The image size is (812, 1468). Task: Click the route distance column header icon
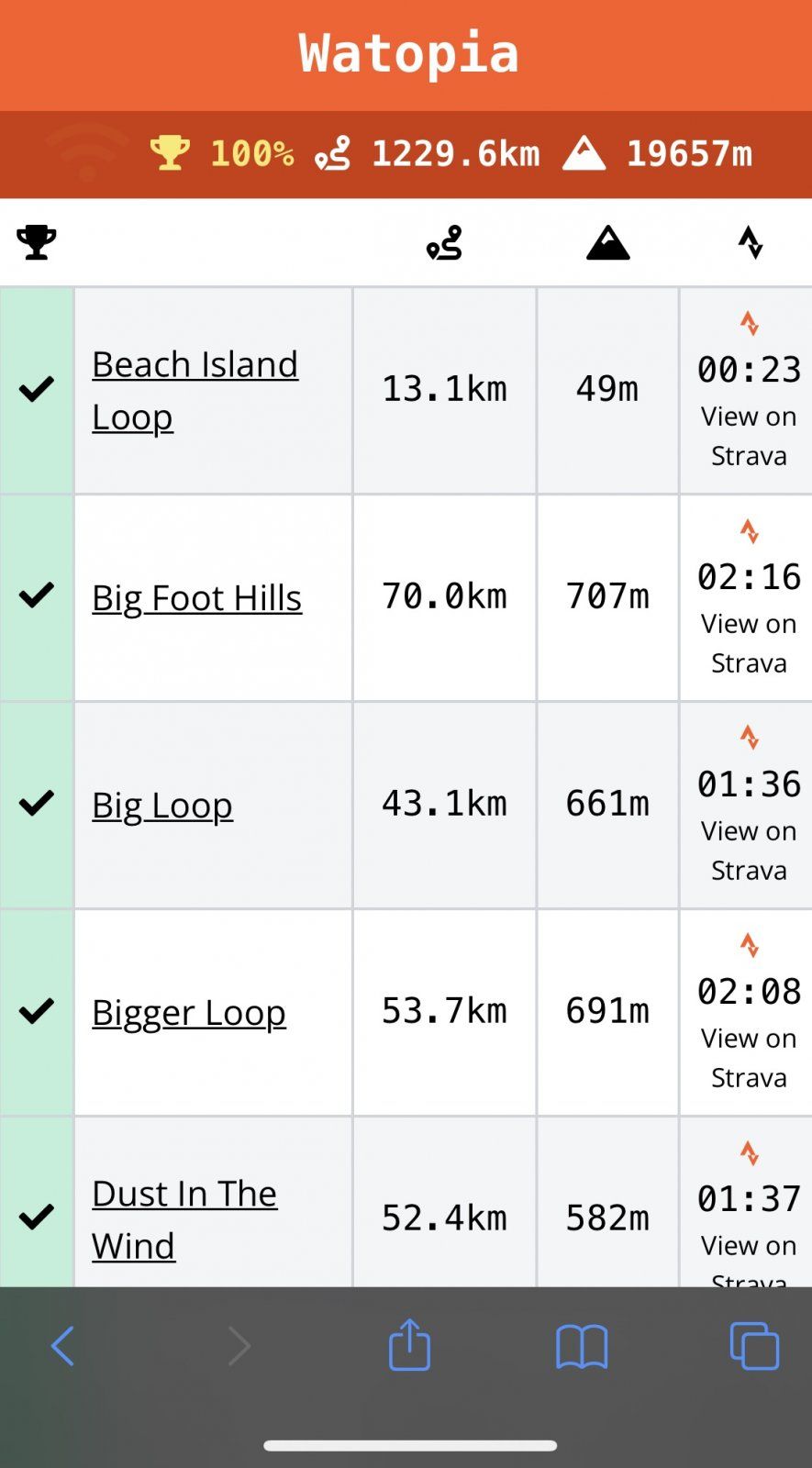pyautogui.click(x=445, y=243)
